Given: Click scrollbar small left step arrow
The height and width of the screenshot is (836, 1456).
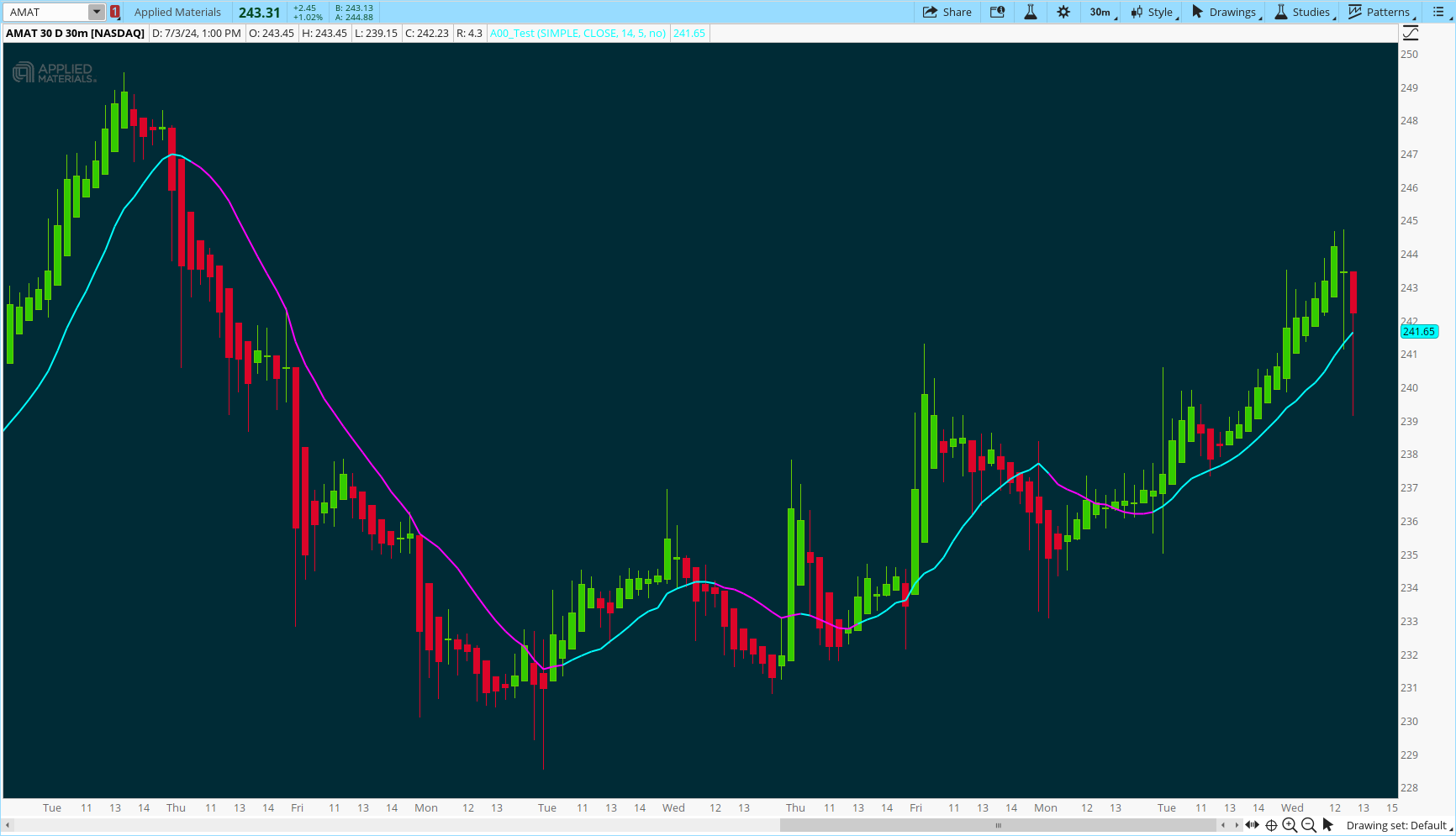Looking at the screenshot, I should pyautogui.click(x=1223, y=825).
